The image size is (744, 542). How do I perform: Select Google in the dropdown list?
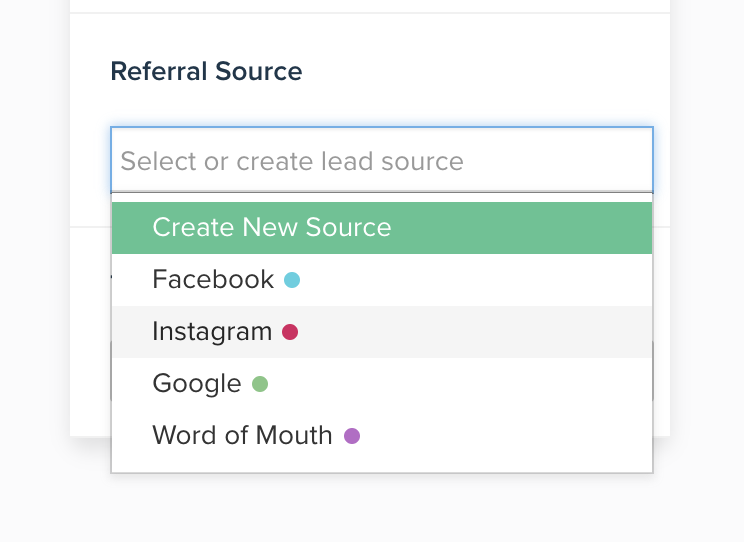point(381,384)
